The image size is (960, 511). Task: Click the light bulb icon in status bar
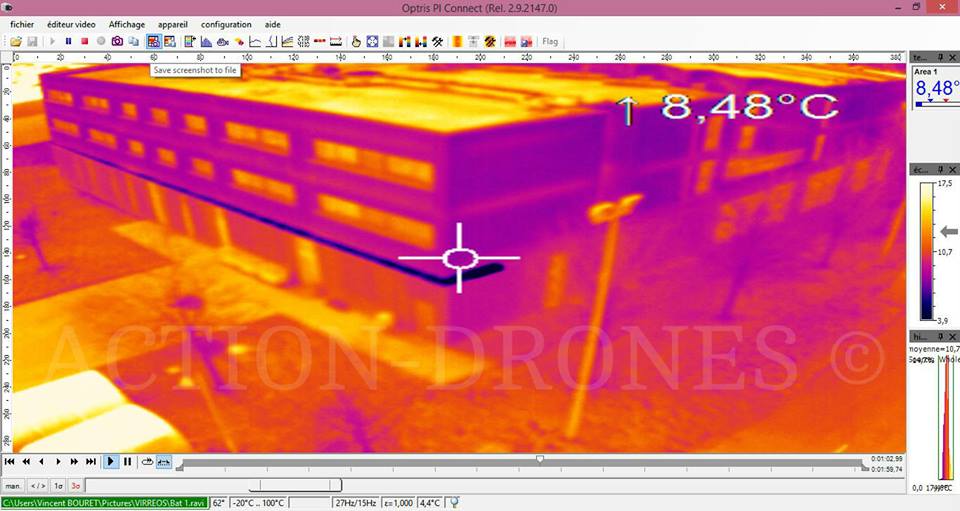(x=454, y=503)
